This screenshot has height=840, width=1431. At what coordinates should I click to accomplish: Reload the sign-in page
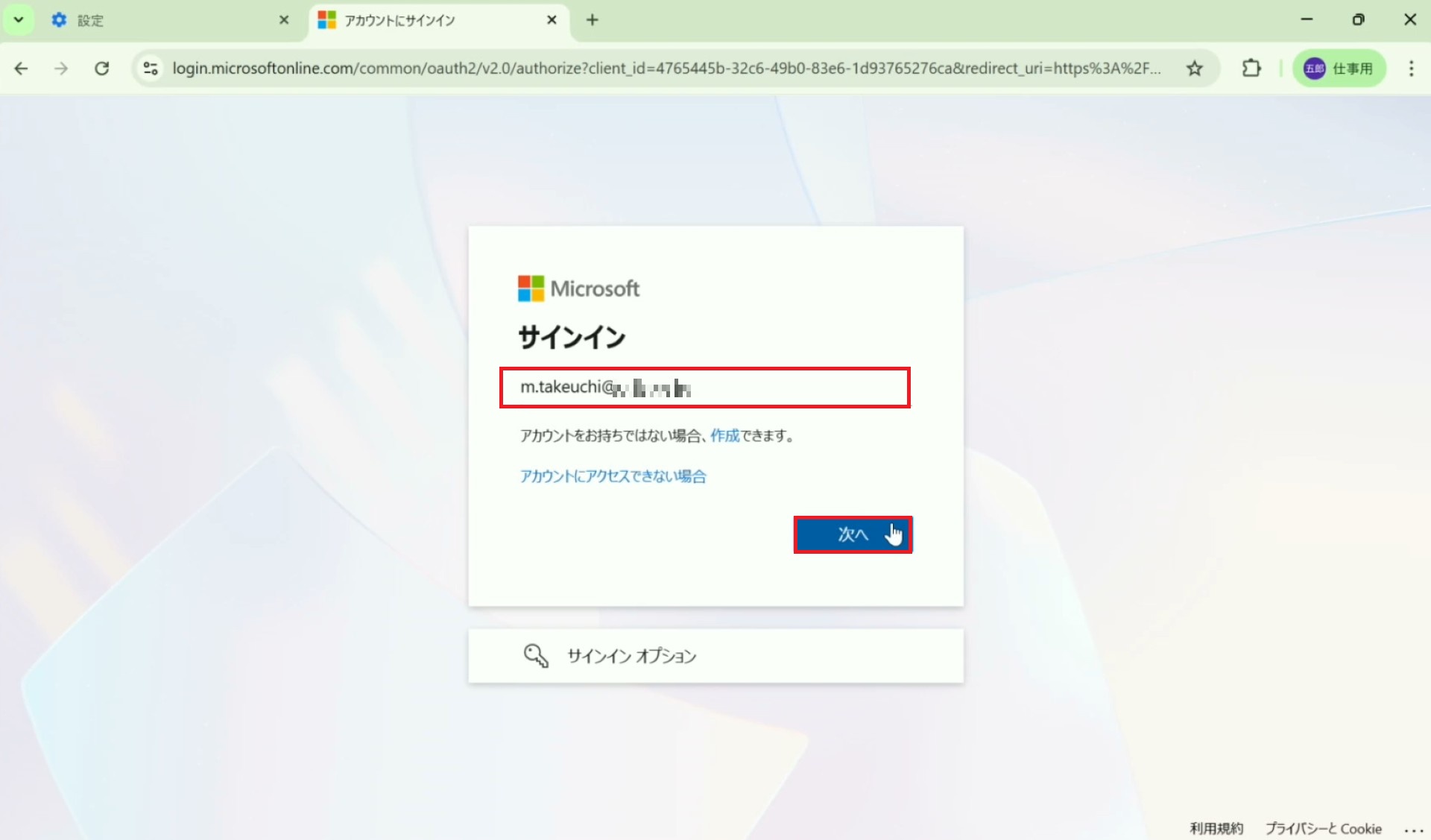pyautogui.click(x=102, y=69)
